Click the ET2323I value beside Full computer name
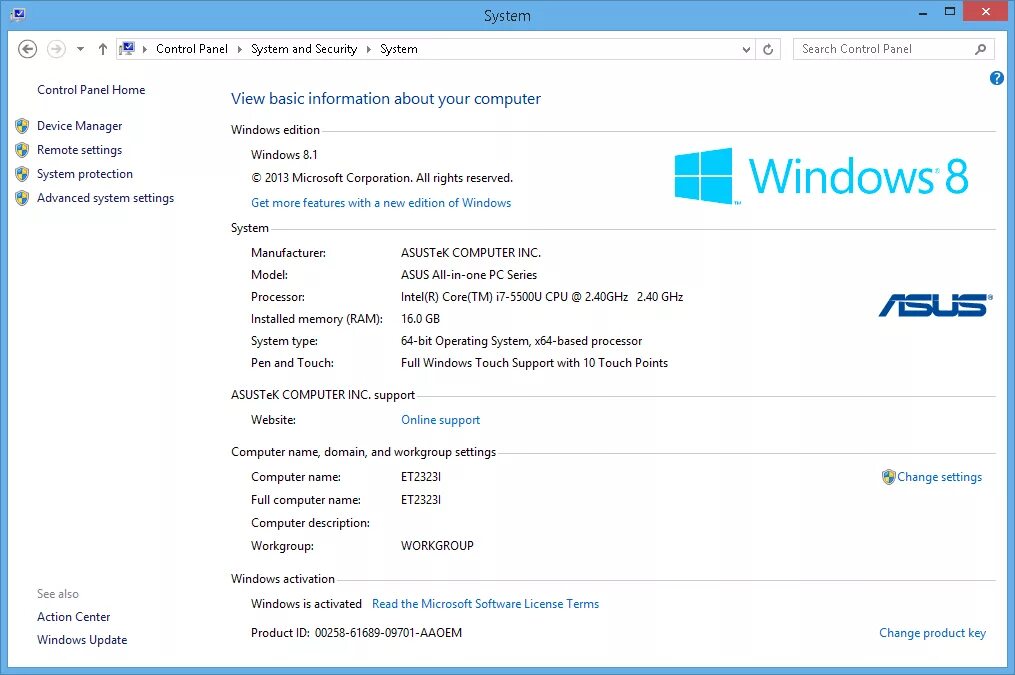Image resolution: width=1015 pixels, height=675 pixels. coord(421,500)
